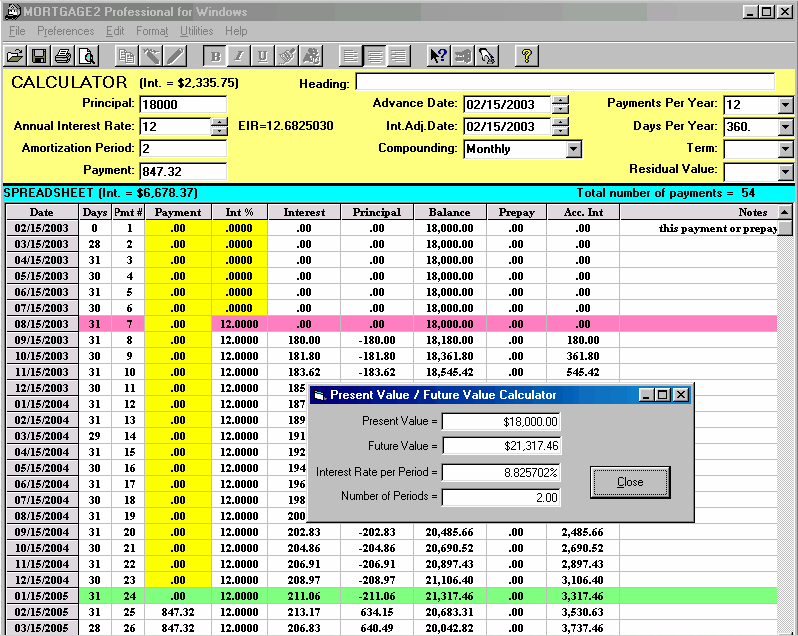The height and width of the screenshot is (636, 798).
Task: Toggle the Bold formatting button
Action: (x=215, y=56)
